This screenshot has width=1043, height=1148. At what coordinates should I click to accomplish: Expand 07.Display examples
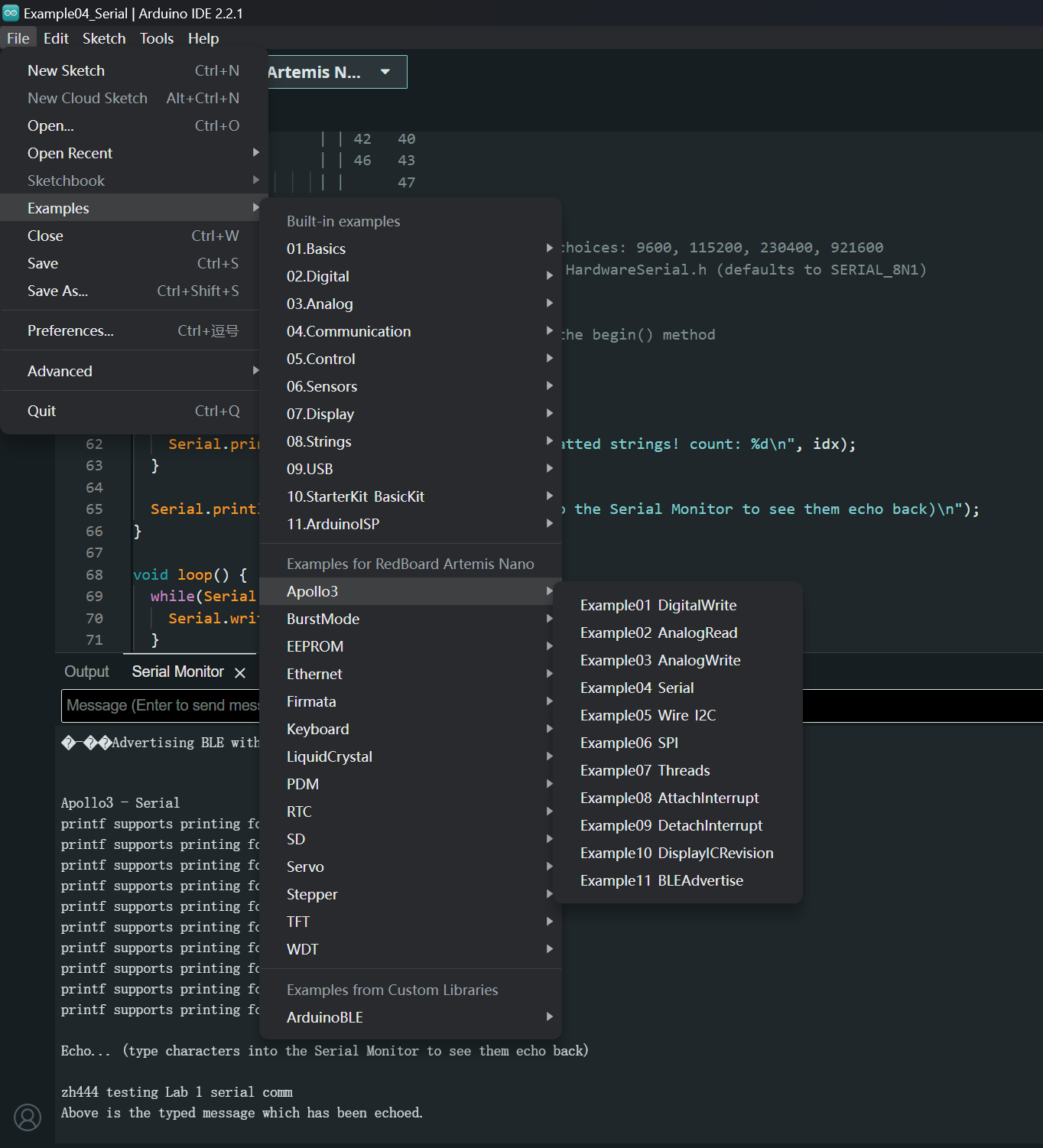[x=411, y=414]
